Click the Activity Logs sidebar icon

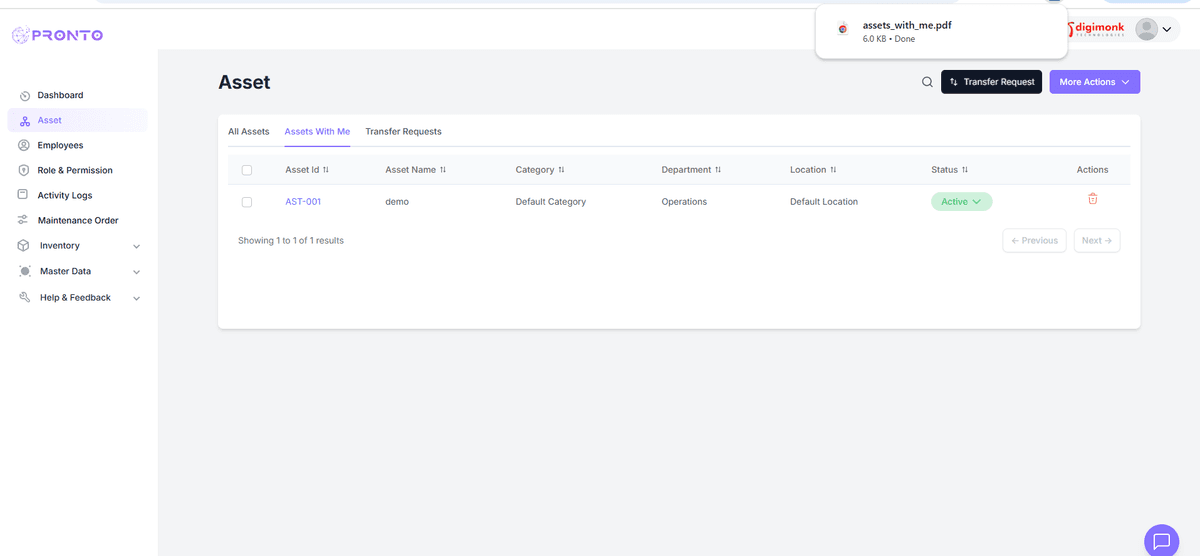coord(24,195)
